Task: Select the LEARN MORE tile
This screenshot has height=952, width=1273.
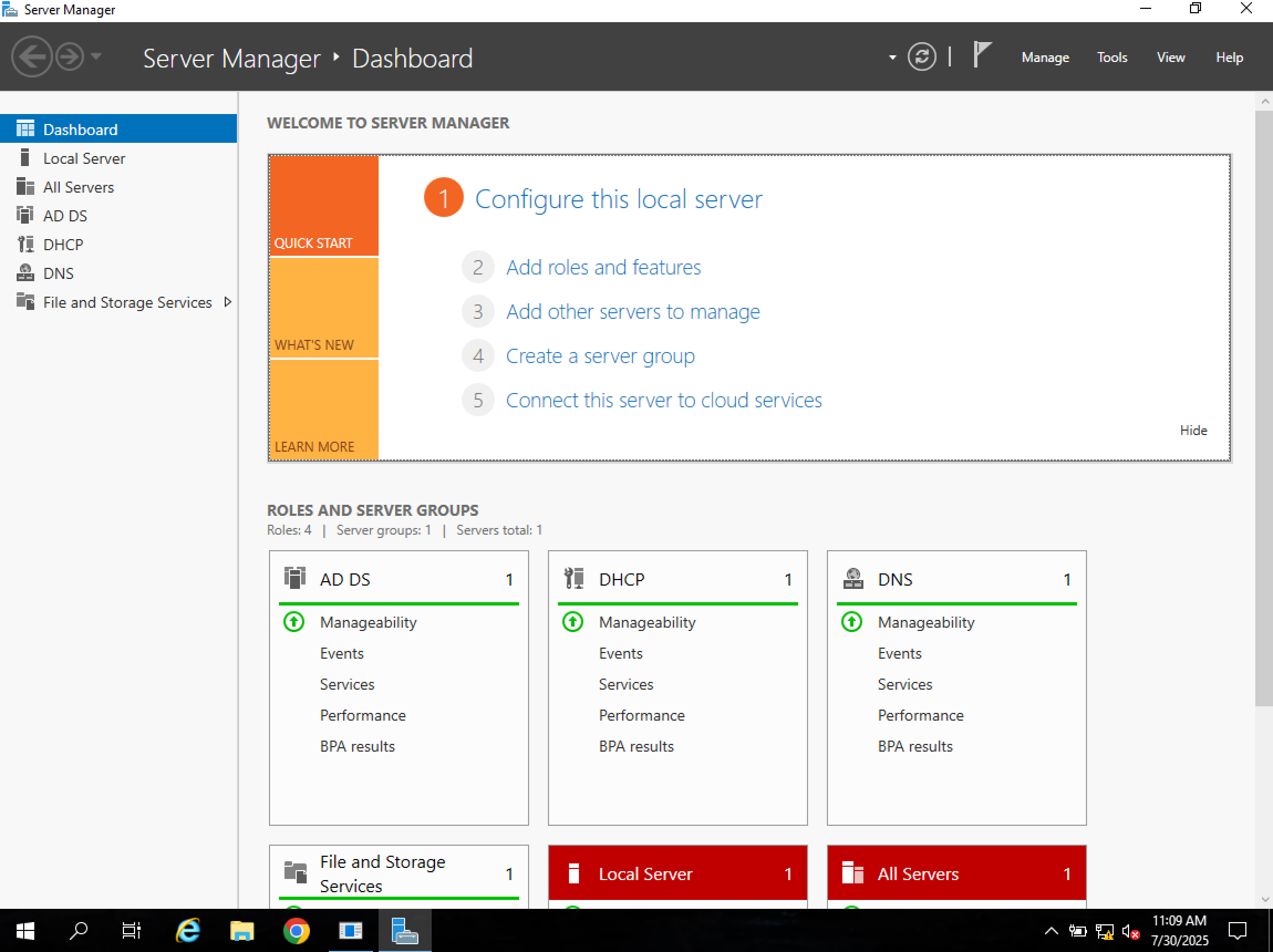Action: tap(324, 409)
